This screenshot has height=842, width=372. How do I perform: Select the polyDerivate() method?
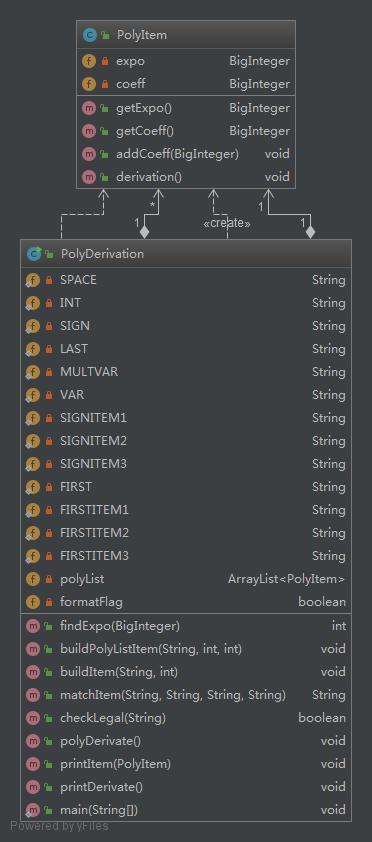(186, 741)
